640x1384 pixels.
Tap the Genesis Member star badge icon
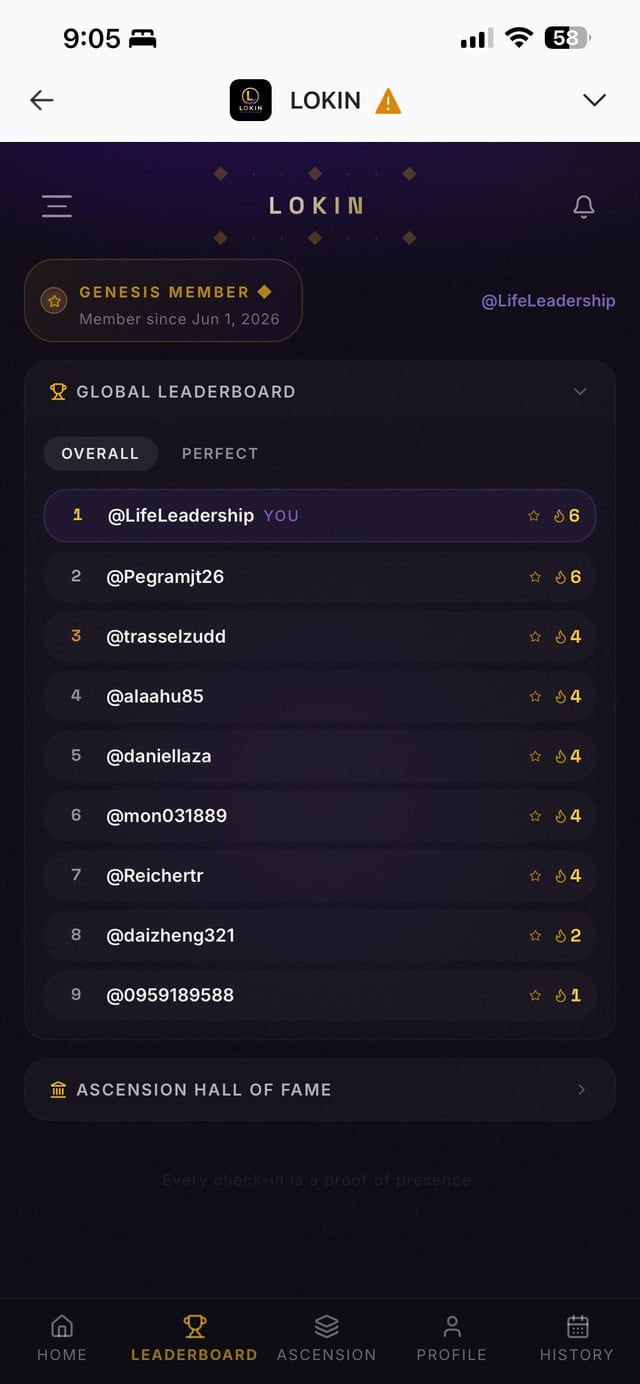point(54,301)
